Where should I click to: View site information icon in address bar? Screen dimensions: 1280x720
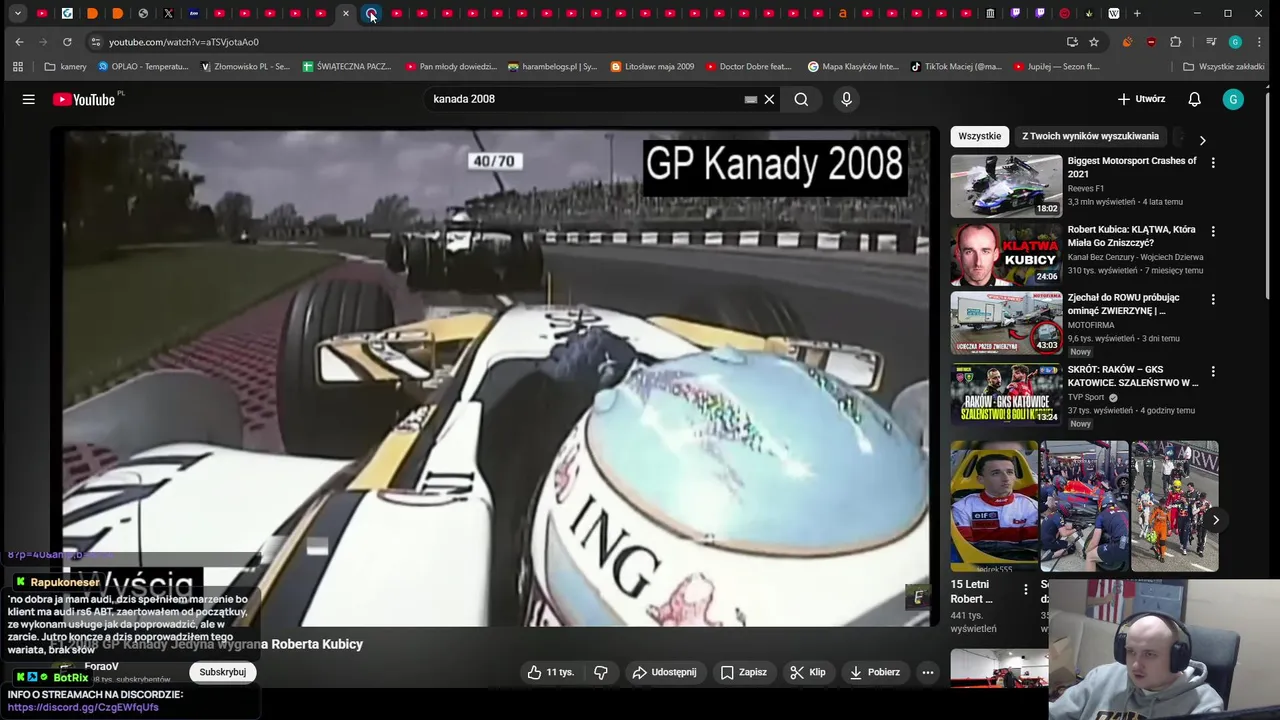coord(96,42)
